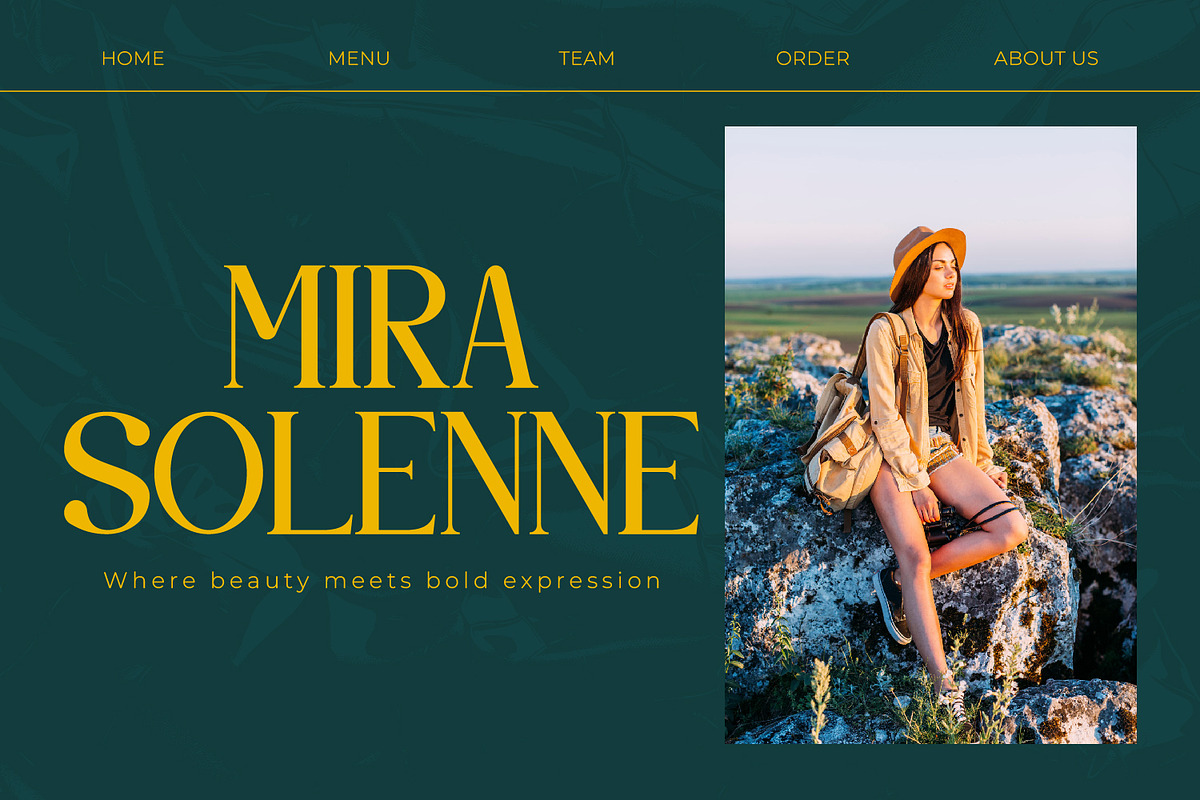The image size is (1200, 800).
Task: Open the HOME navigation link
Action: (133, 58)
